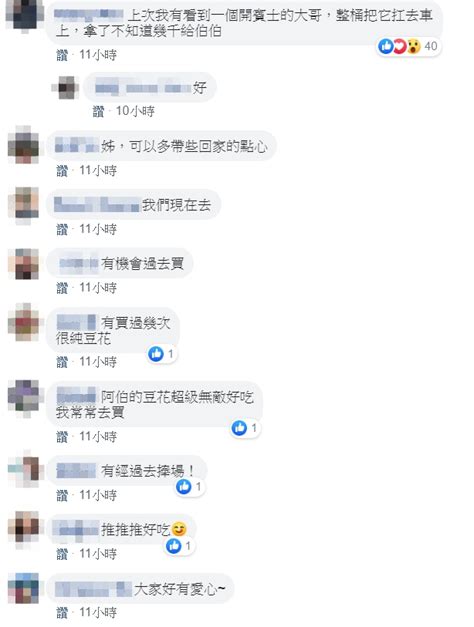Open timestamp under 可以多帶些回家的點心 comment
This screenshot has width=474, height=627.
coord(98,171)
